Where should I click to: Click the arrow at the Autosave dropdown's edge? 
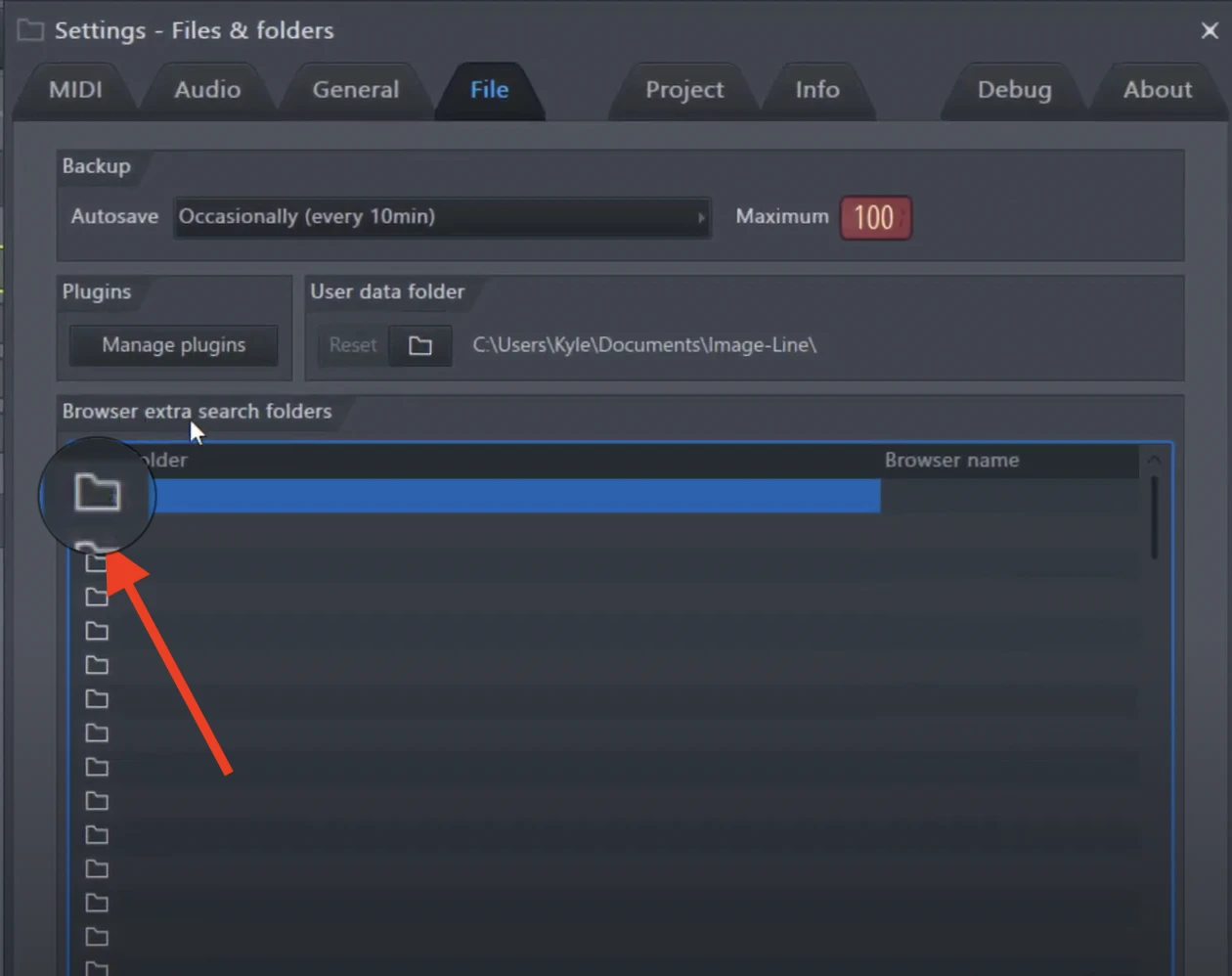point(700,217)
